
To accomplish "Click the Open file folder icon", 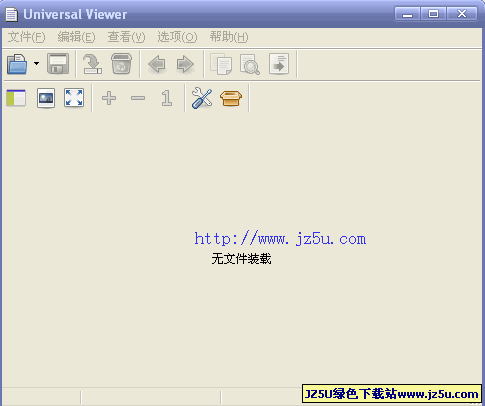I will click(x=17, y=64).
